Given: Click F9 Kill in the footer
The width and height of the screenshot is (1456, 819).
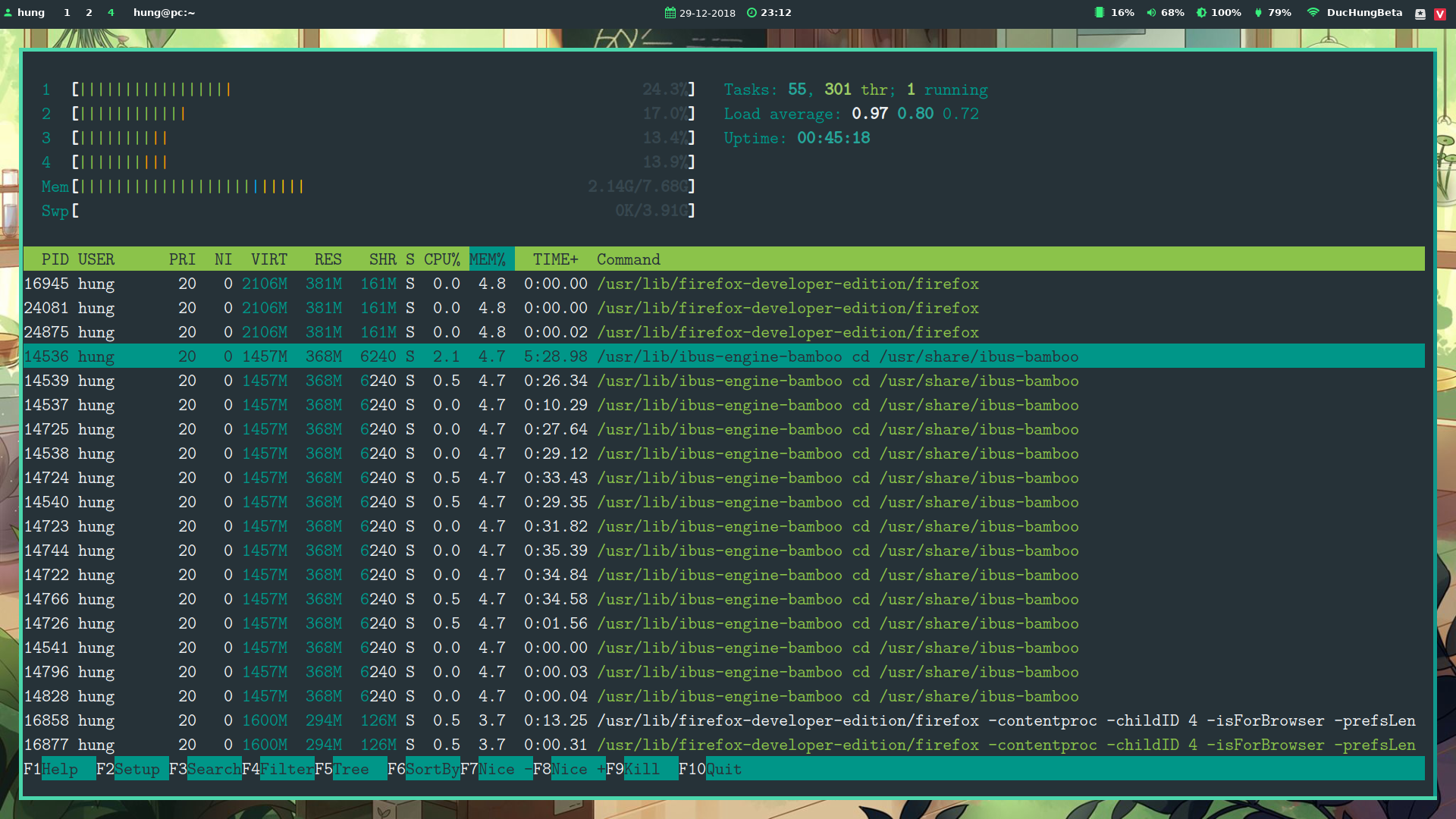Looking at the screenshot, I should pyautogui.click(x=642, y=769).
